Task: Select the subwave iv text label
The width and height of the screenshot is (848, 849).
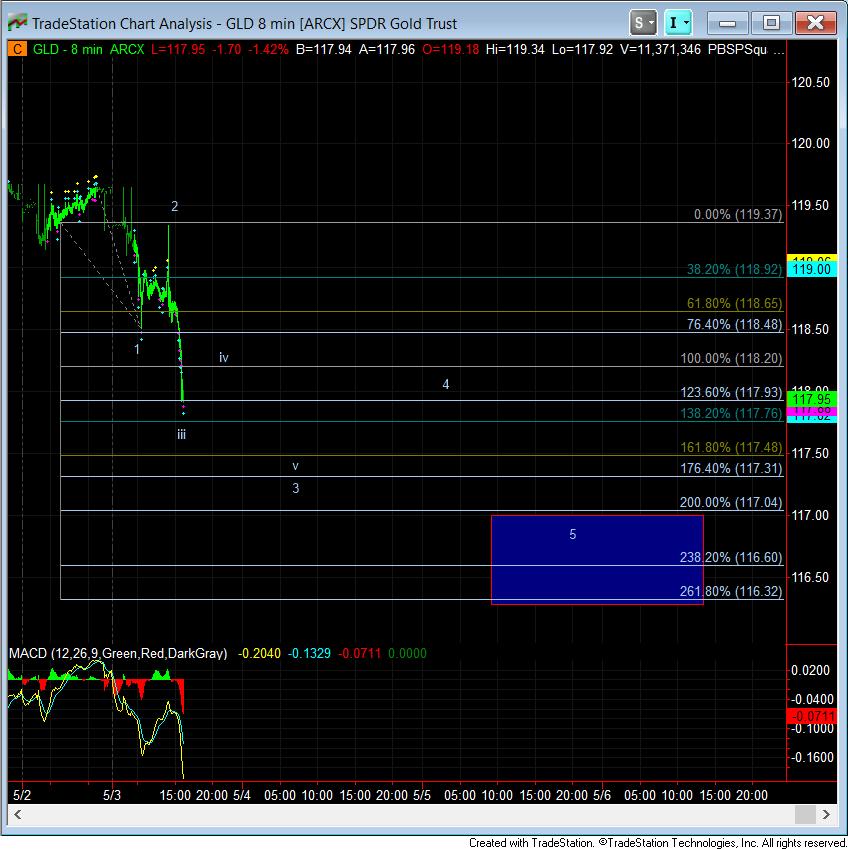Action: point(224,357)
